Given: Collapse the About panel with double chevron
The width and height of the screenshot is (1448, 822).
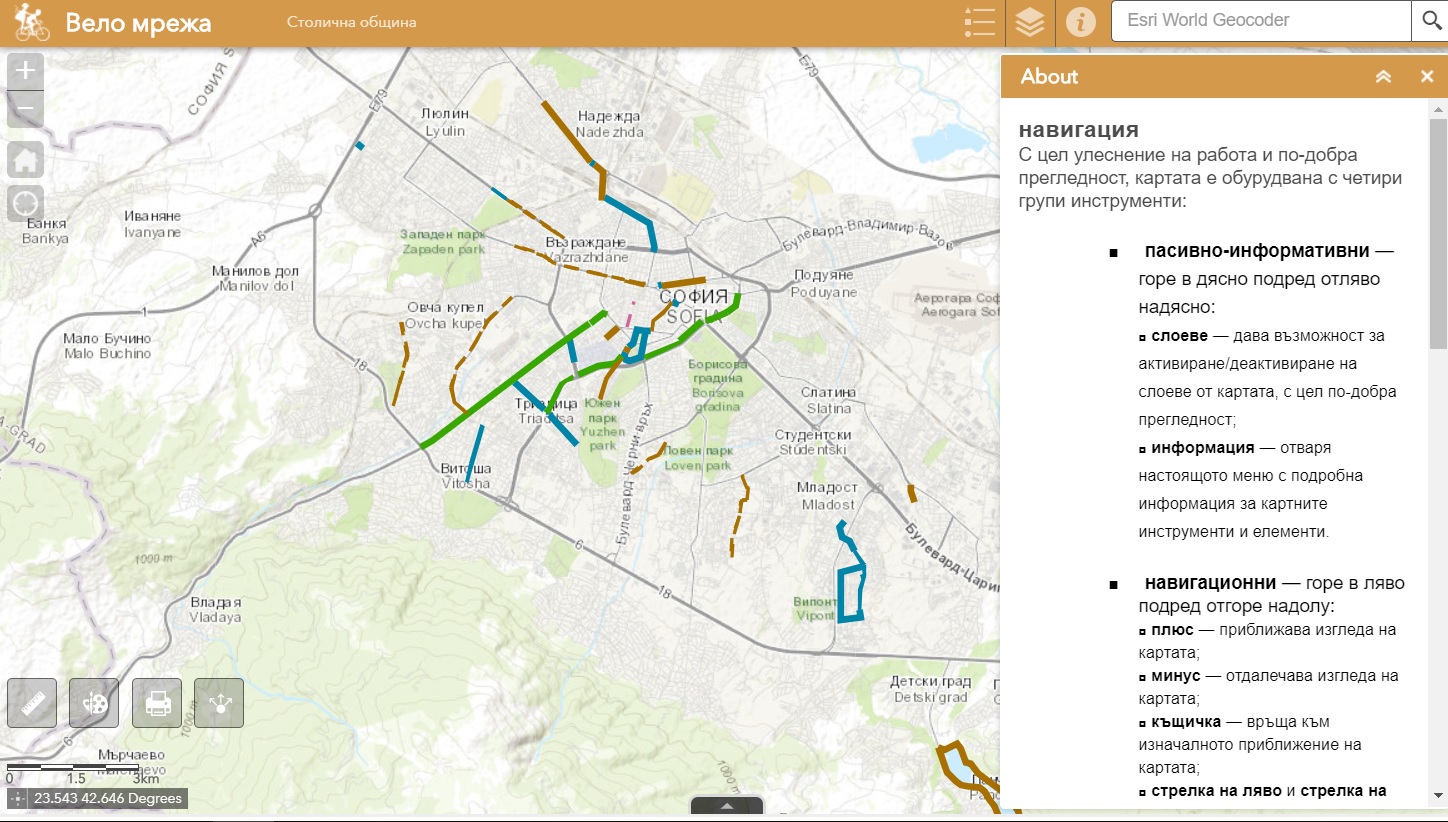Looking at the screenshot, I should (x=1384, y=77).
